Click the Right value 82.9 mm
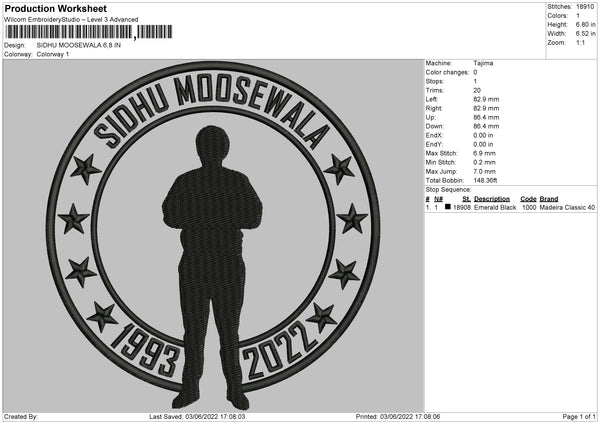600x424 pixels. point(486,108)
